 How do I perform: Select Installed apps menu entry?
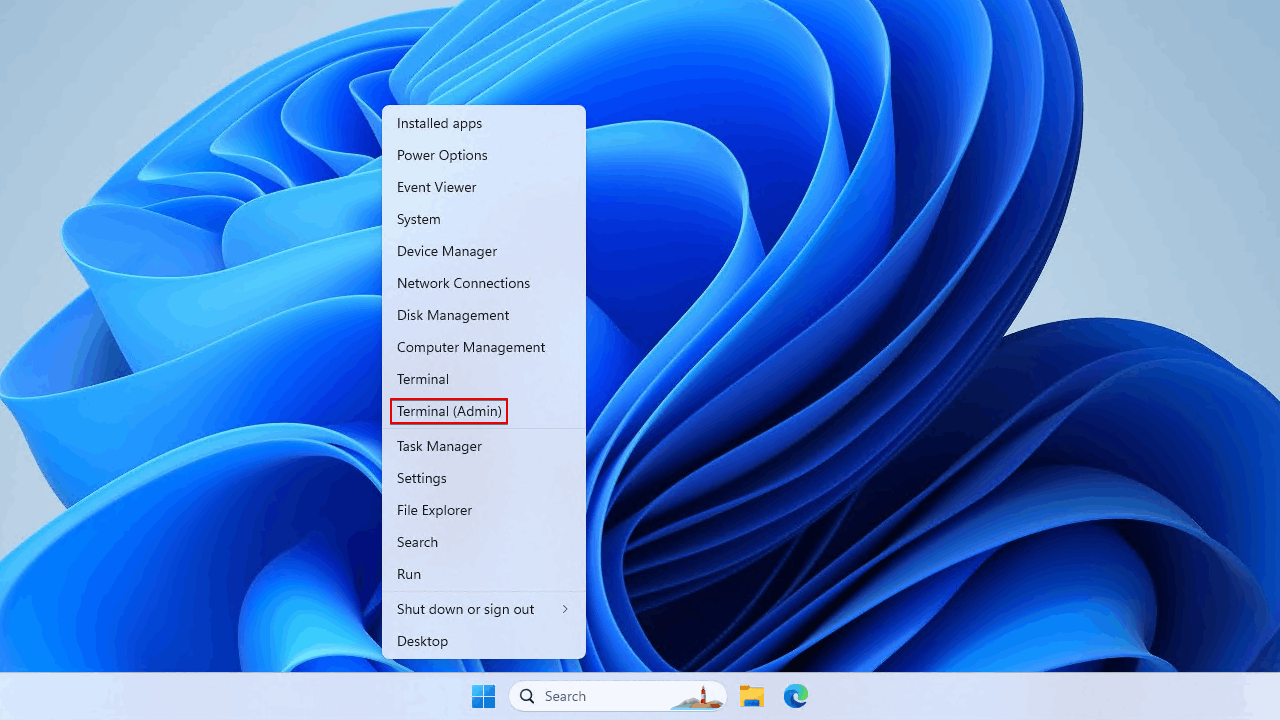pyautogui.click(x=439, y=123)
